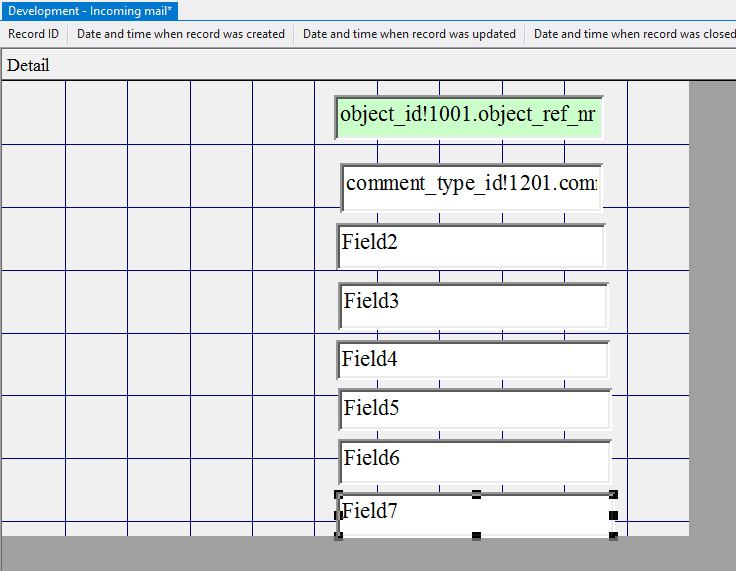Click Field7's top-right resize handle
This screenshot has width=736, height=571.
pos(613,494)
